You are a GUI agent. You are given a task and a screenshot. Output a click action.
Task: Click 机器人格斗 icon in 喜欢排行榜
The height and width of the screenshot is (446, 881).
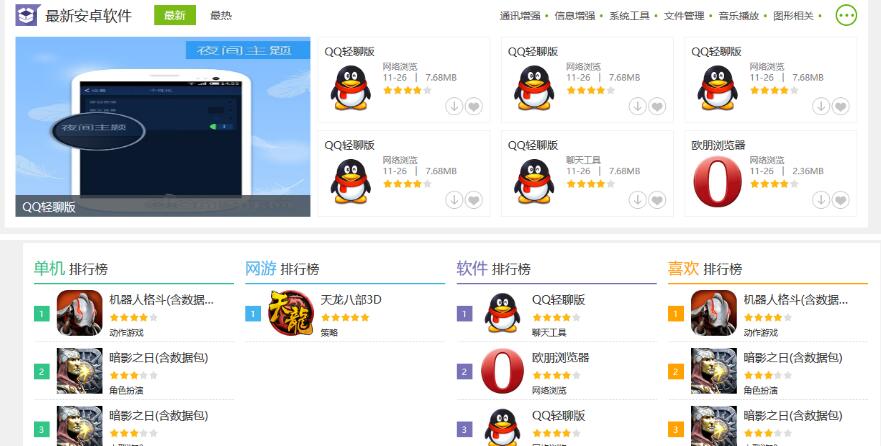coord(714,313)
